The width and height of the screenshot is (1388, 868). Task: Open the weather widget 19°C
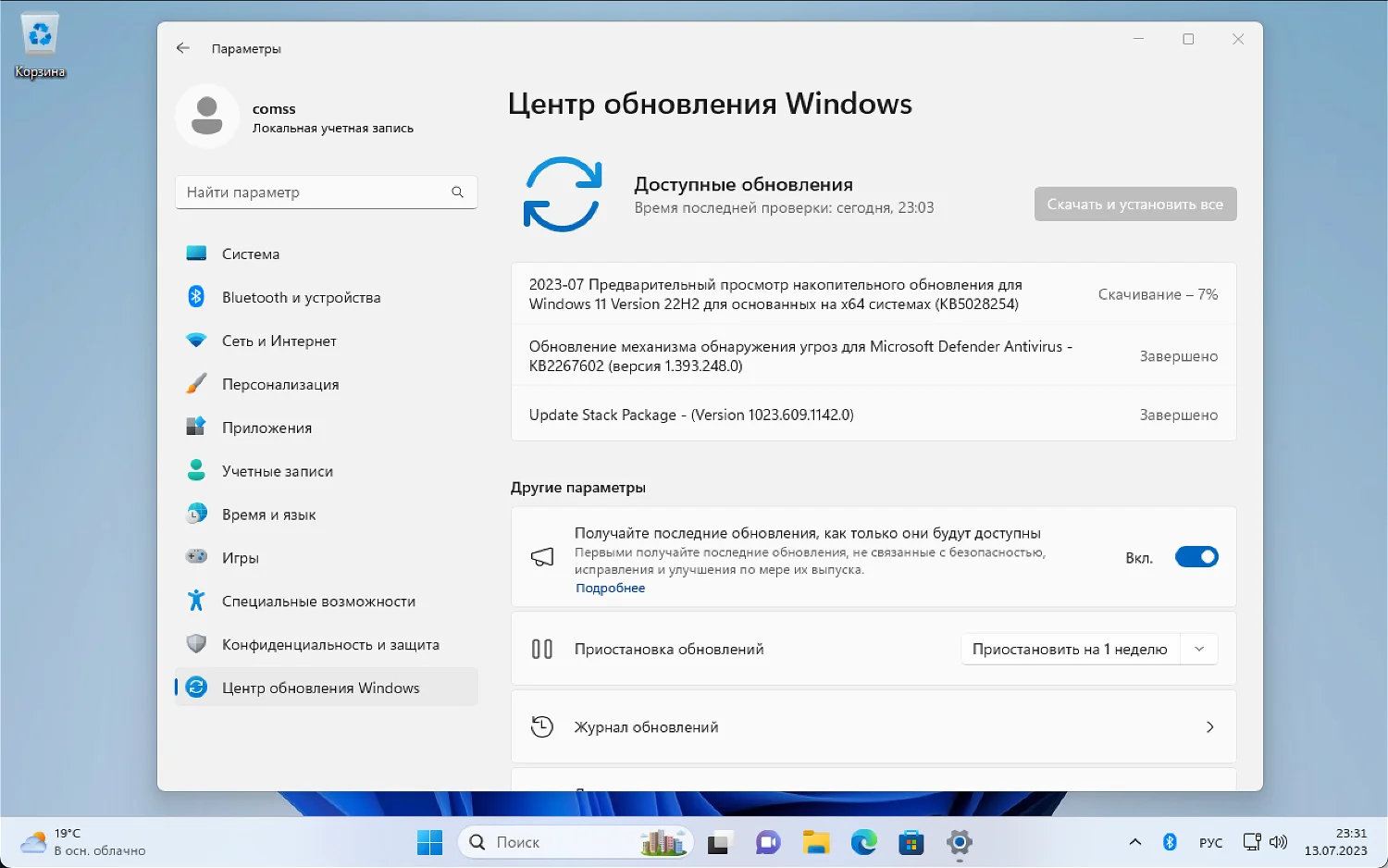(85, 842)
